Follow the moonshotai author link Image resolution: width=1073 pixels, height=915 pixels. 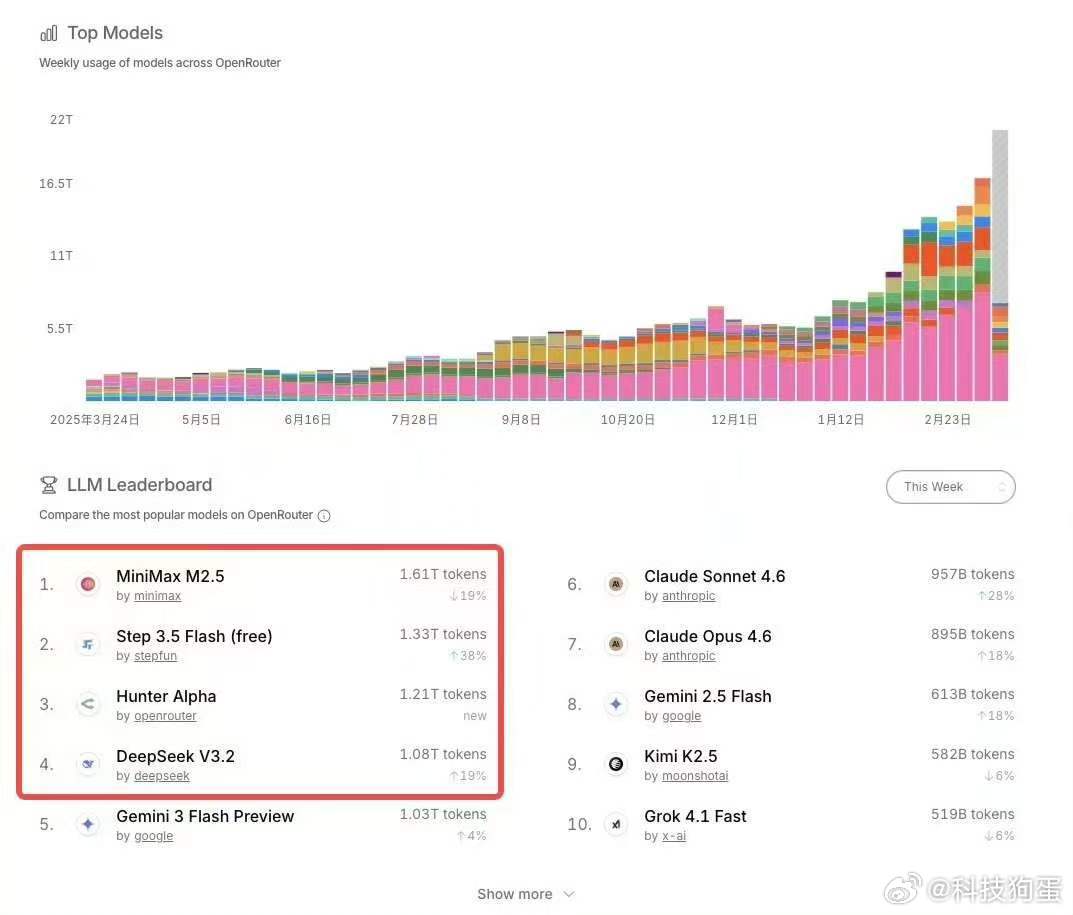point(695,777)
